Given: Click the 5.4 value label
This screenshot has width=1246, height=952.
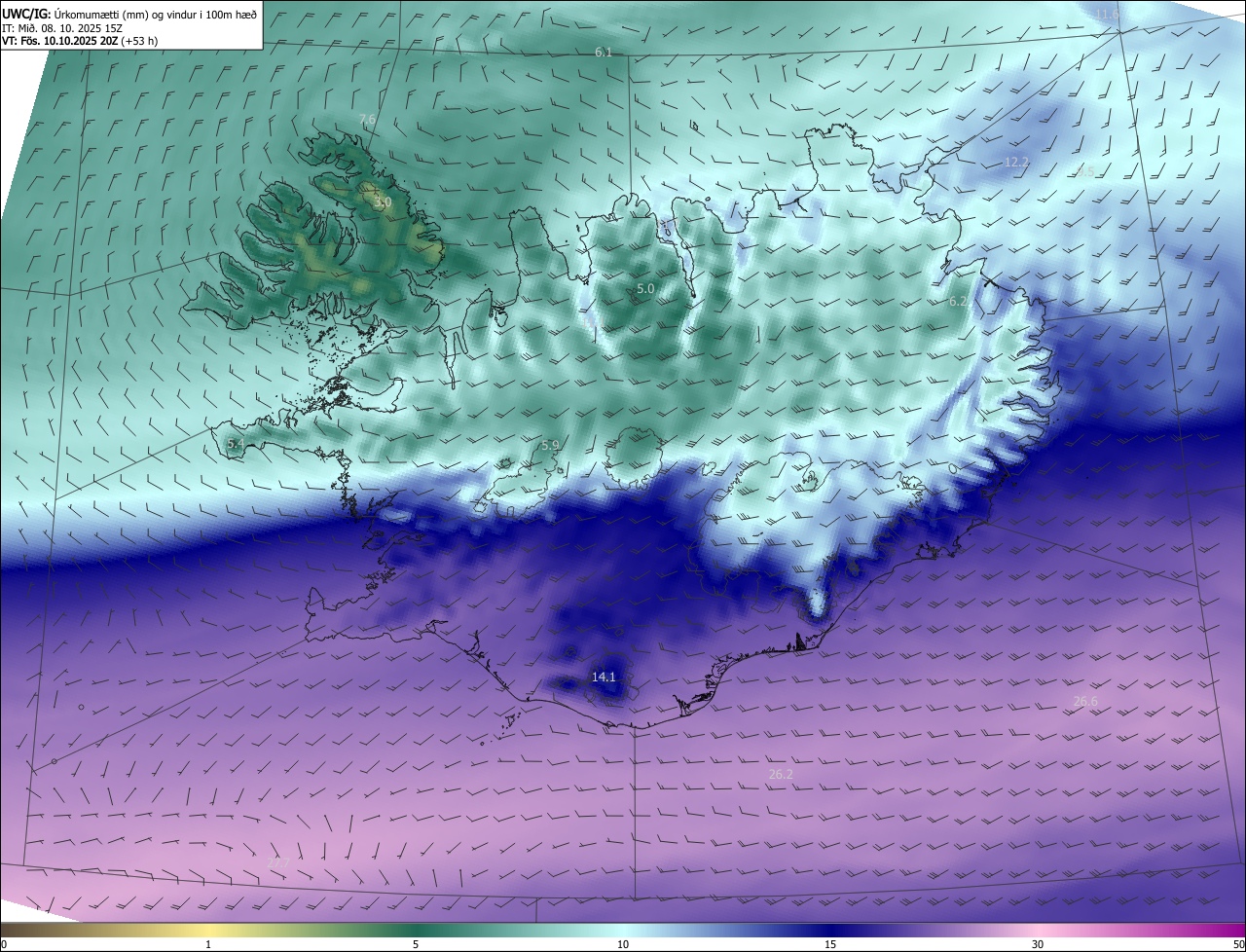Looking at the screenshot, I should [x=235, y=443].
